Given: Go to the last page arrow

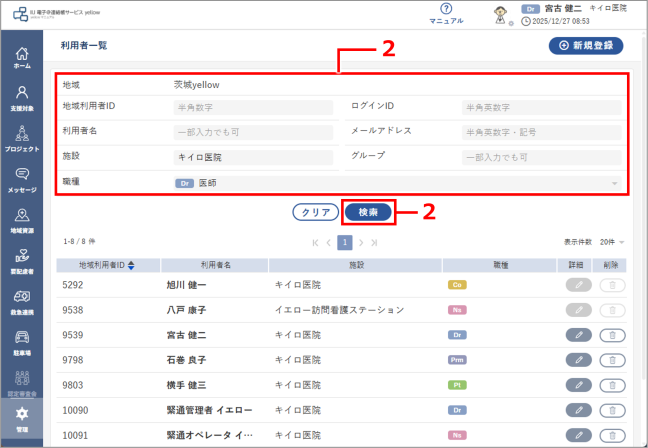Looking at the screenshot, I should (375, 242).
